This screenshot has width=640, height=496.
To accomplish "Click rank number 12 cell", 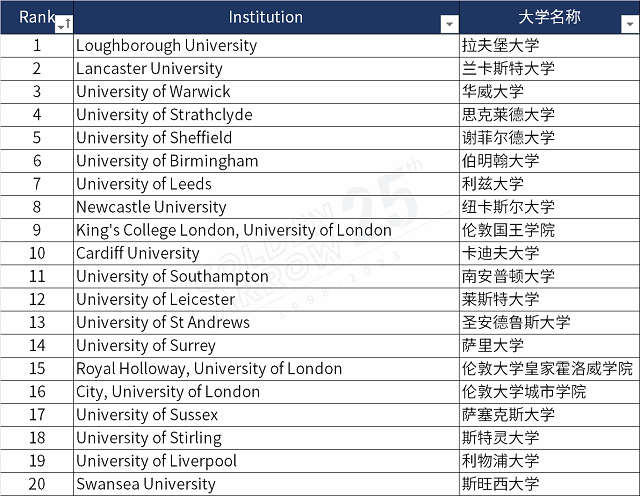I will click(x=37, y=299).
